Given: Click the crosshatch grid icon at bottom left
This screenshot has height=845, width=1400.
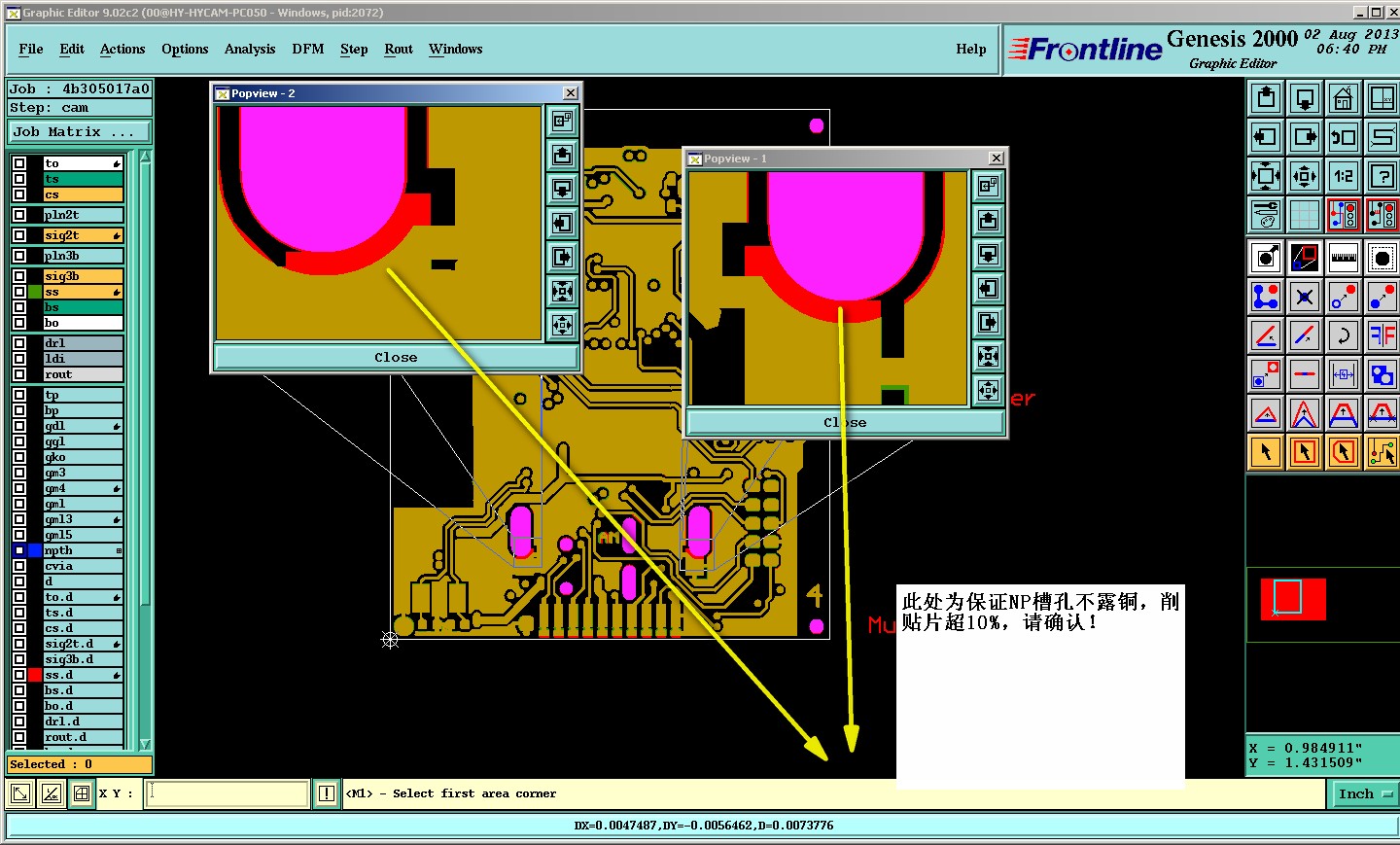Looking at the screenshot, I should 82,793.
